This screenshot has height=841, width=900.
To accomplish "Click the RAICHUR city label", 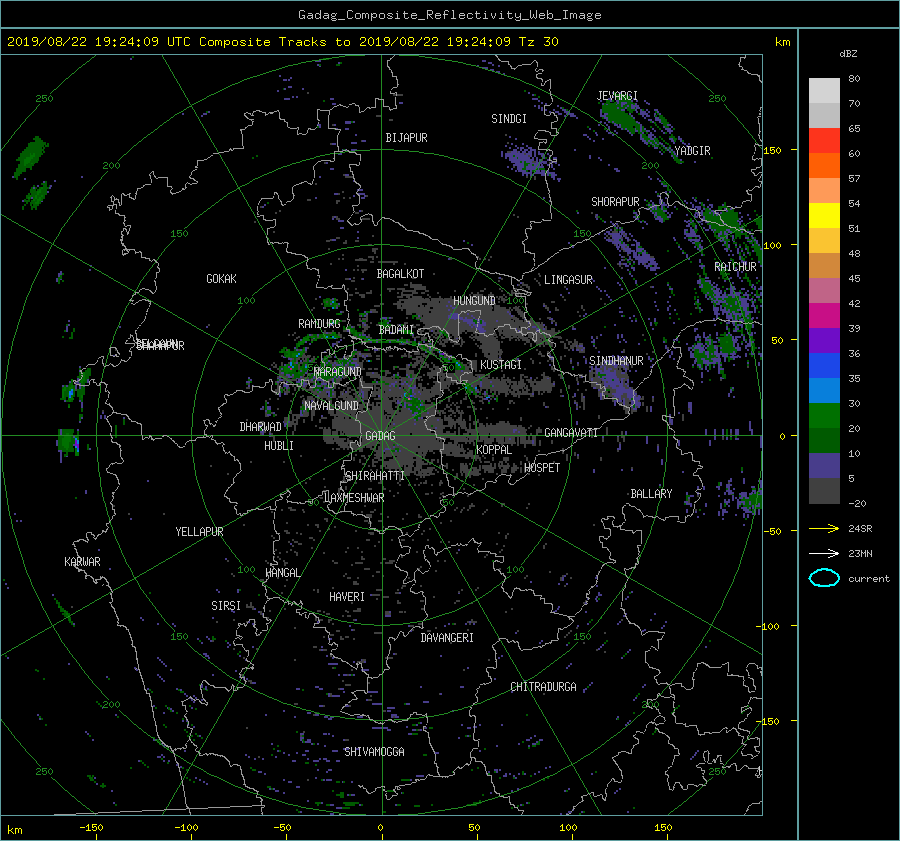I will [x=735, y=267].
